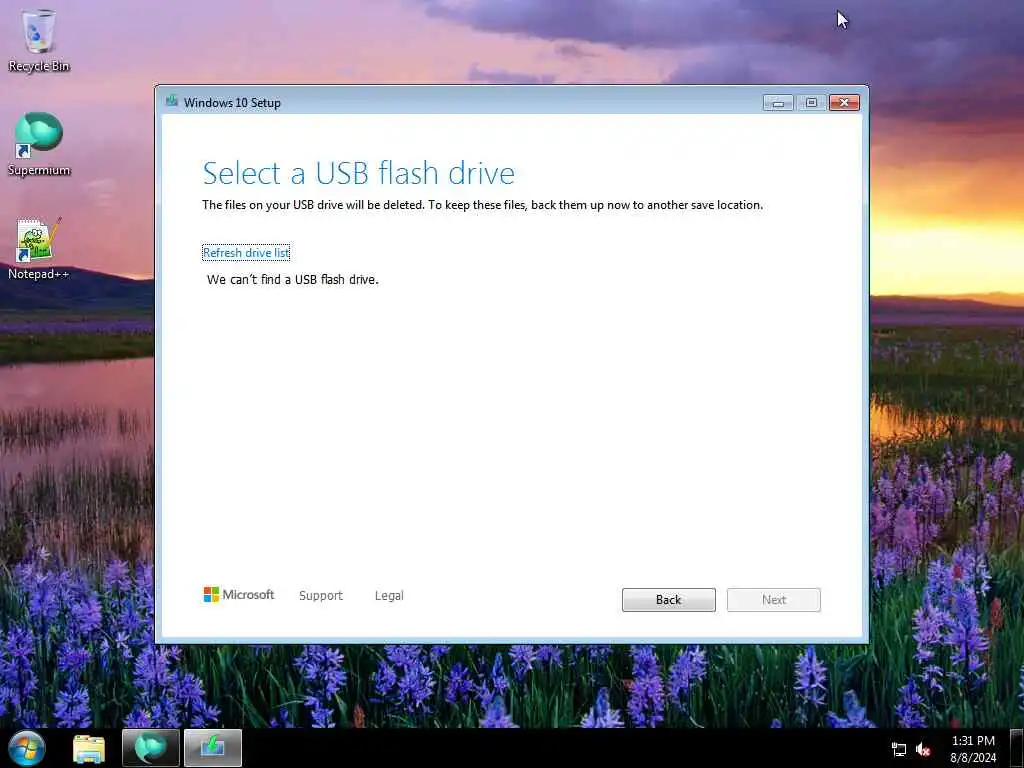
Task: Open the Legal link
Action: (x=389, y=596)
